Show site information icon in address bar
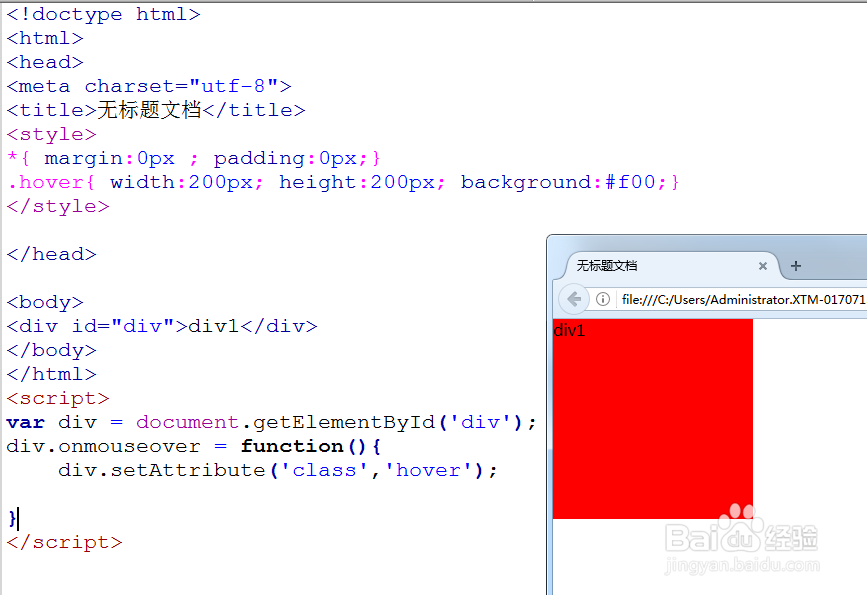Viewport: 867px width, 595px height. [603, 299]
